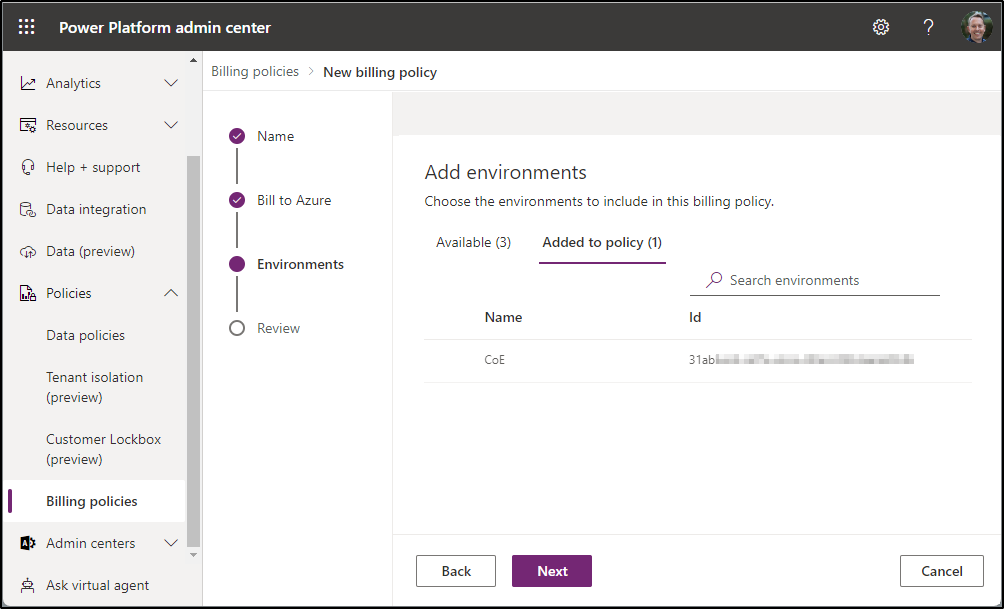The height and width of the screenshot is (609, 1004).
Task: Expand the Resources section chevron
Action: 171,125
